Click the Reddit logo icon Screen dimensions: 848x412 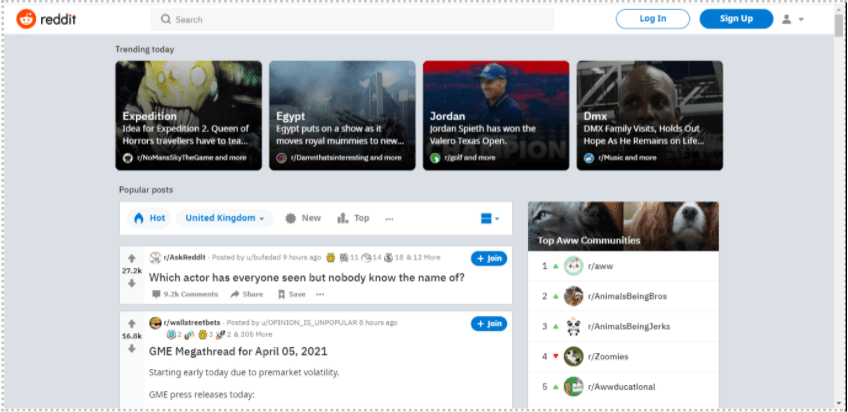(x=26, y=19)
